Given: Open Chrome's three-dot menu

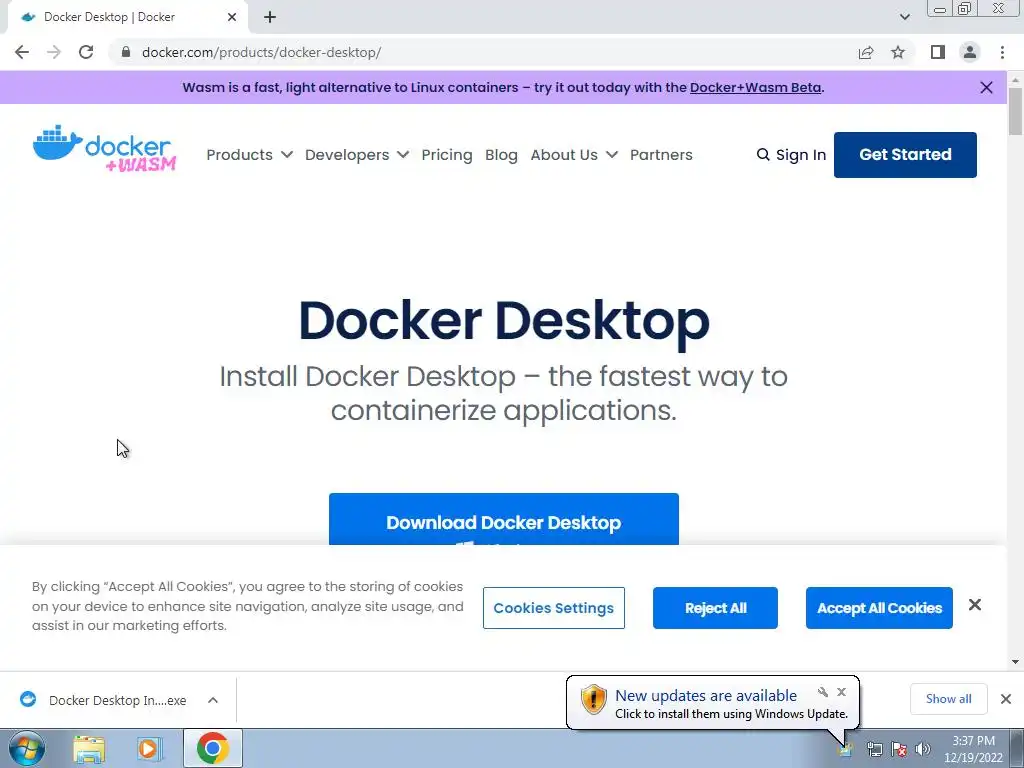Looking at the screenshot, I should tap(1002, 52).
